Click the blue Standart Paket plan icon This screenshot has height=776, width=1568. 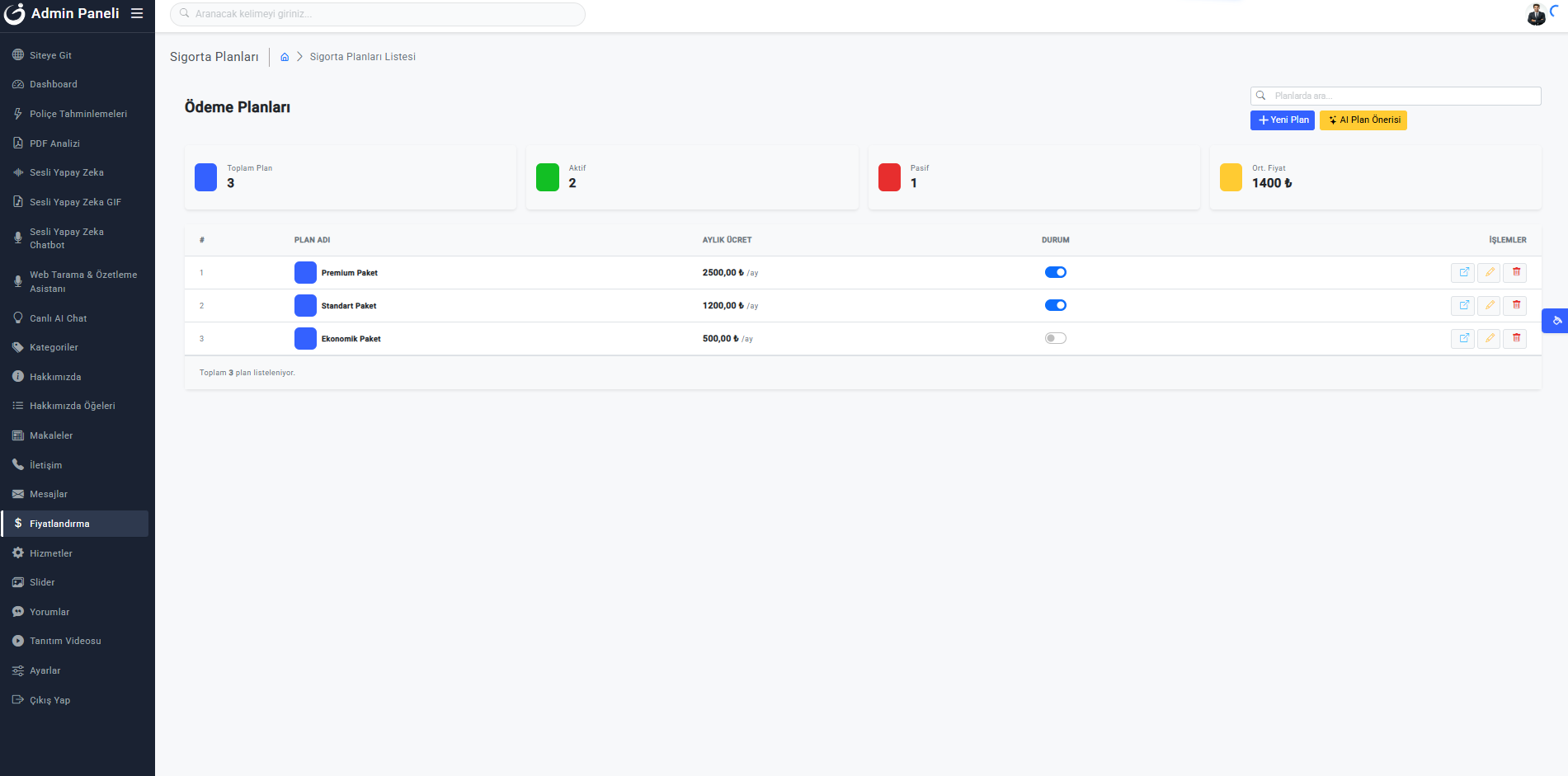click(x=305, y=305)
